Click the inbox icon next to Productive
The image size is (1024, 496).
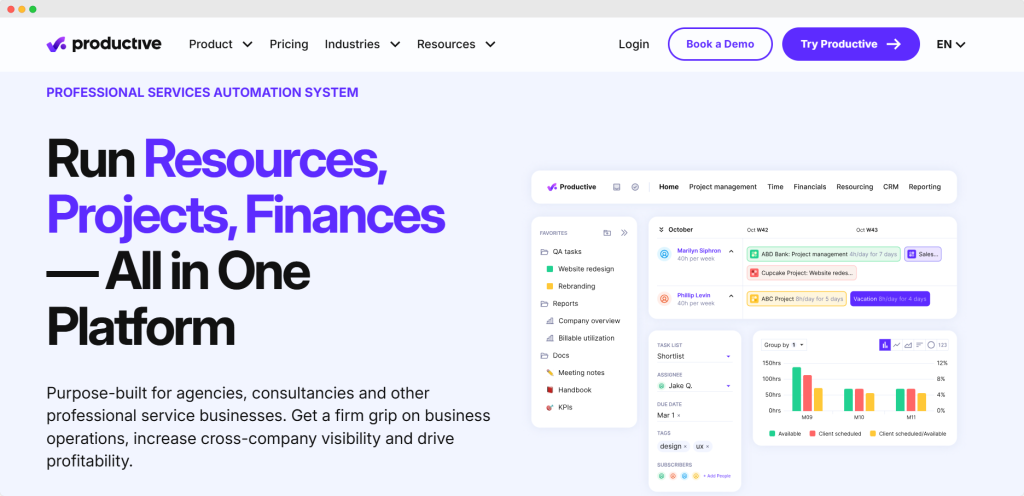pos(617,187)
